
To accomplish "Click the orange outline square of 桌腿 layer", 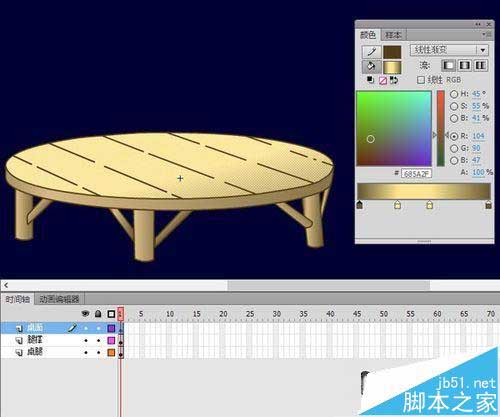I will 111,352.
